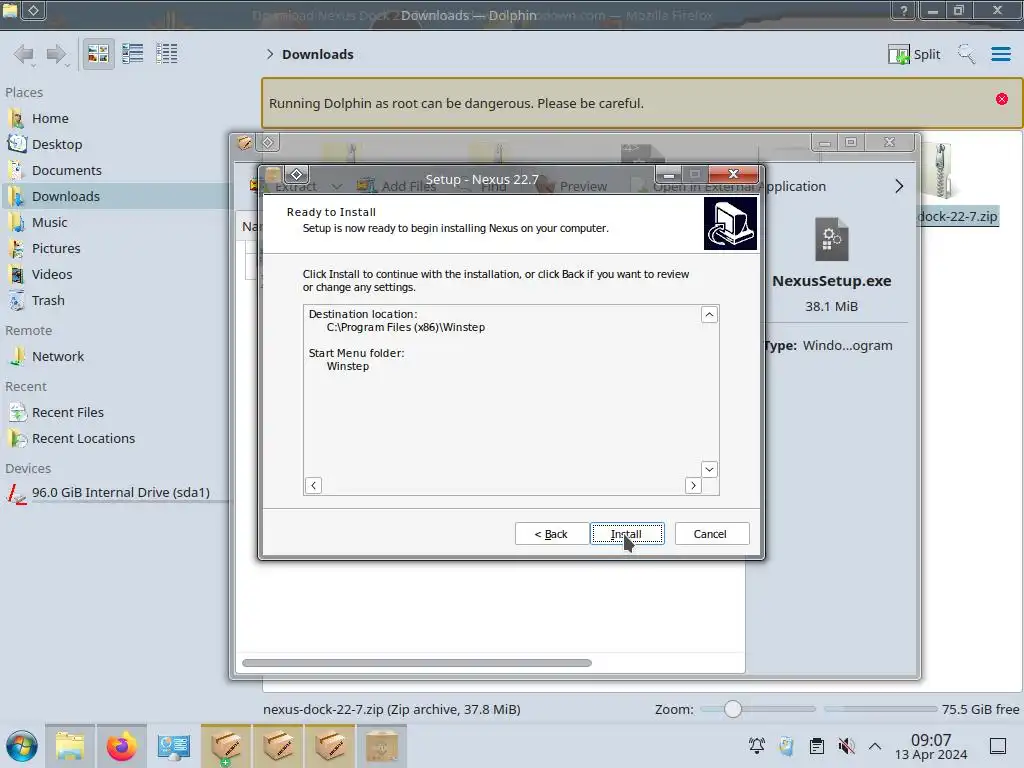This screenshot has height=768, width=1024.
Task: Open Documents in Places sidebar
Action: click(114, 170)
